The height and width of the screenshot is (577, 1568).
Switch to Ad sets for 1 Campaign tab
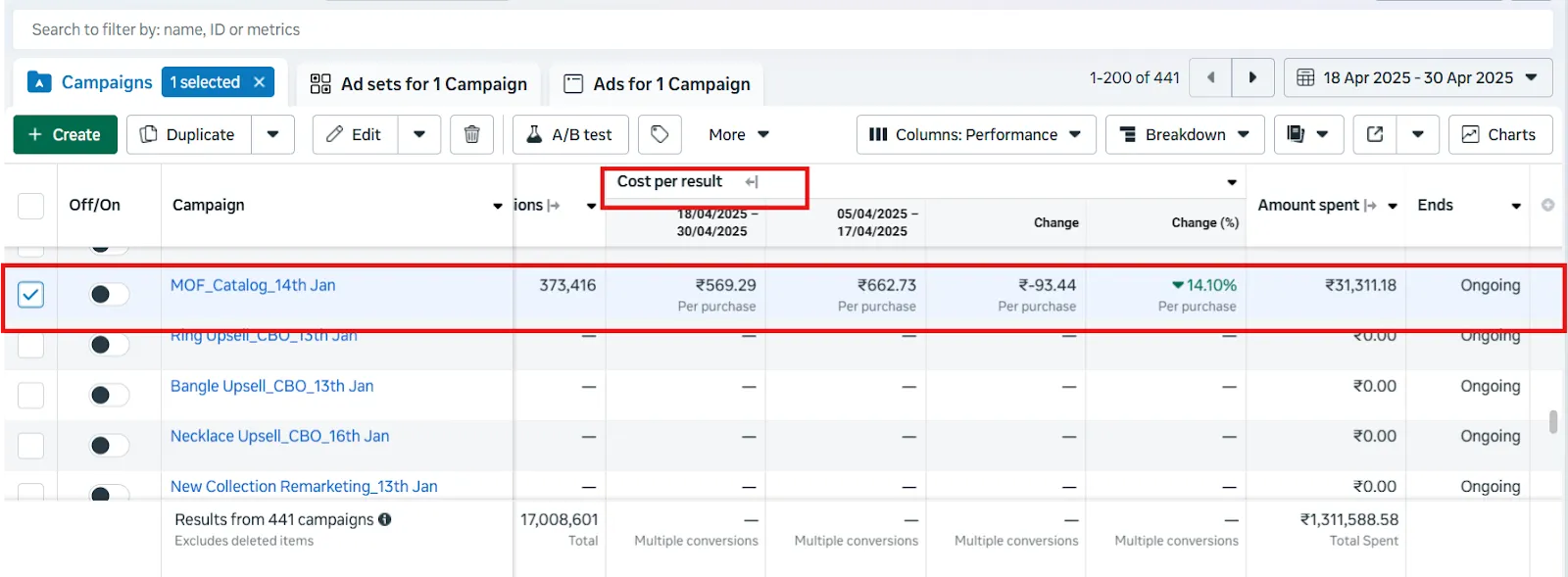click(x=418, y=84)
